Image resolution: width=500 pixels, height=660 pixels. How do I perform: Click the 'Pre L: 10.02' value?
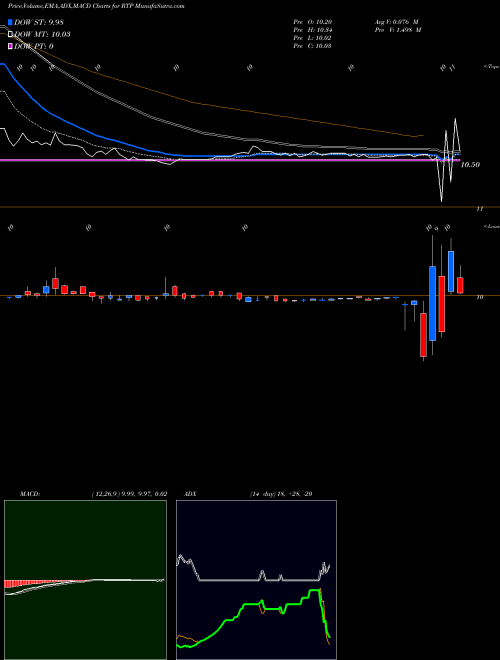coord(312,38)
